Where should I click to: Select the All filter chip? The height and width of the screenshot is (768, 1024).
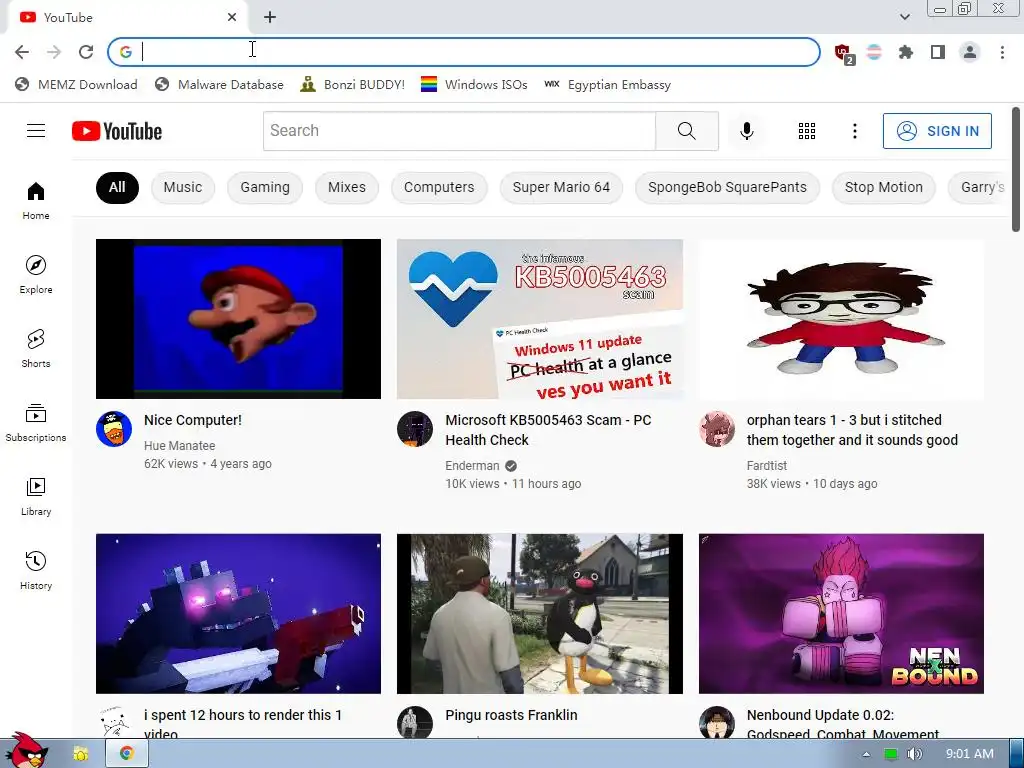(x=117, y=187)
